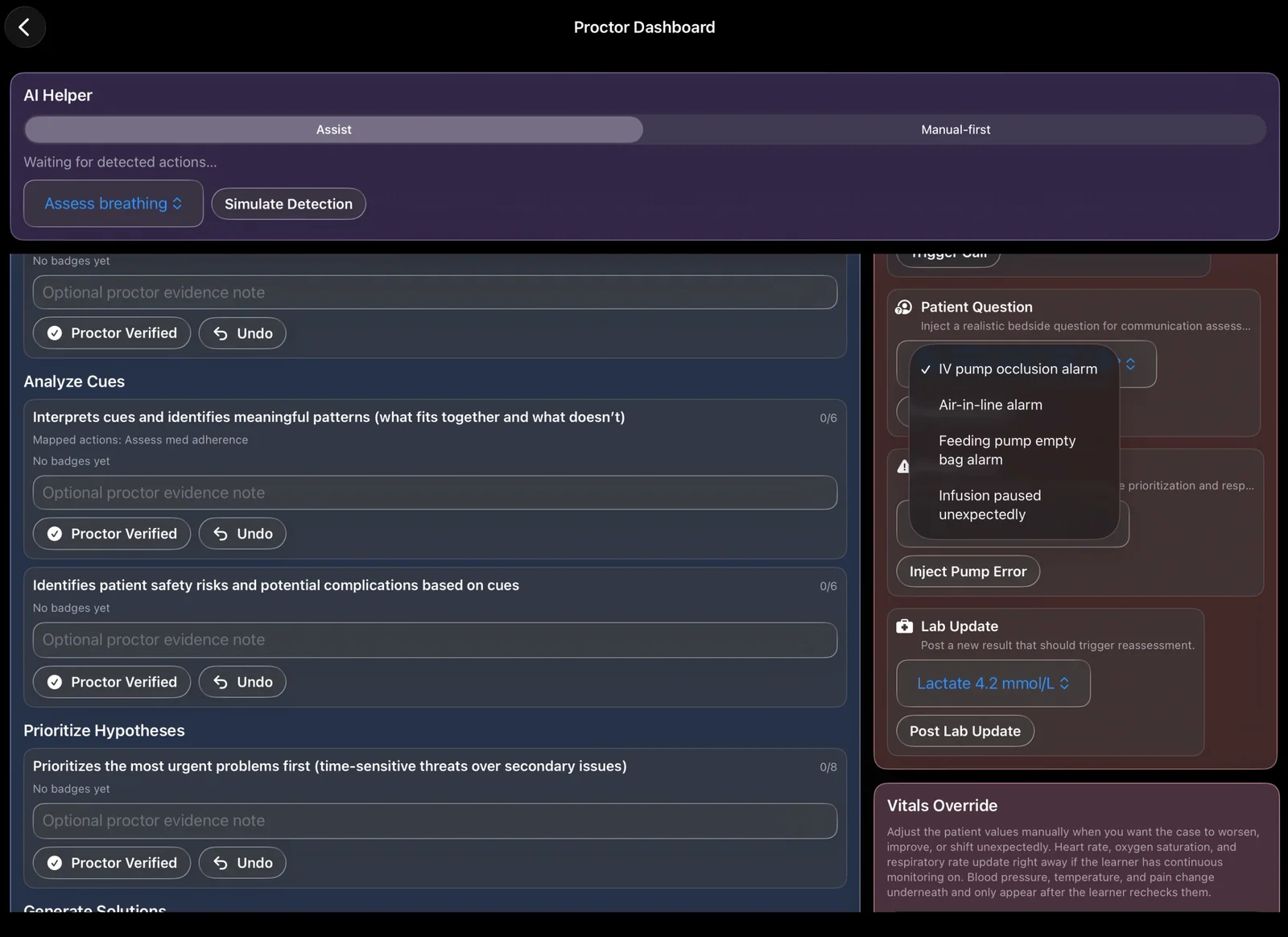
Task: Switch AI Helper to Assist mode
Action: [333, 130]
